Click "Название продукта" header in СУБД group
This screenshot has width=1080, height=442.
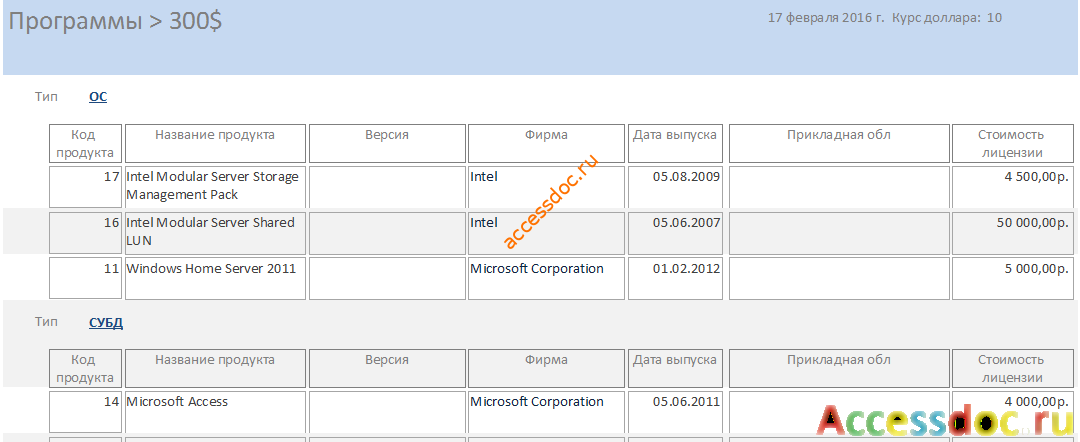point(215,368)
